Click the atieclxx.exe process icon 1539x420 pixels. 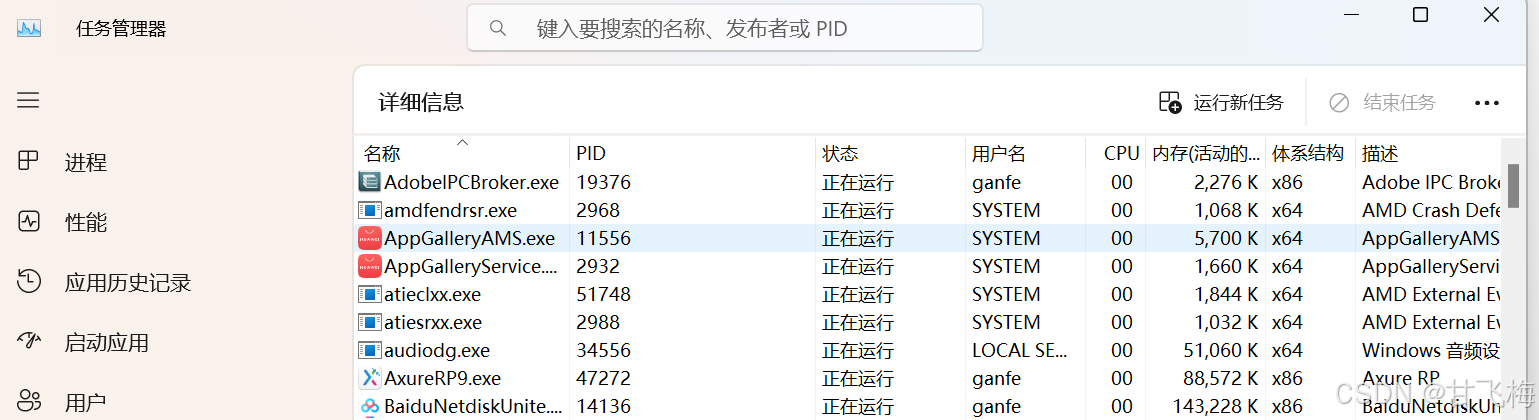point(370,294)
